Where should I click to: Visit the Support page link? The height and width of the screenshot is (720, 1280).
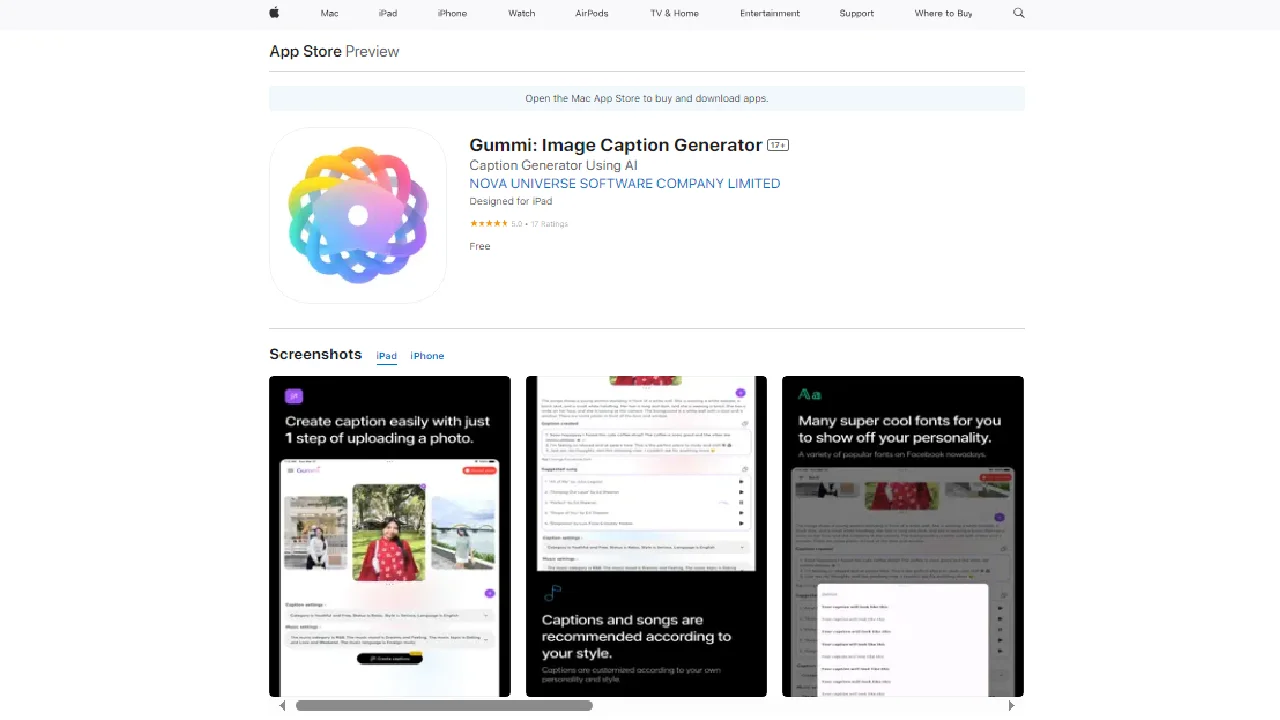click(x=856, y=13)
